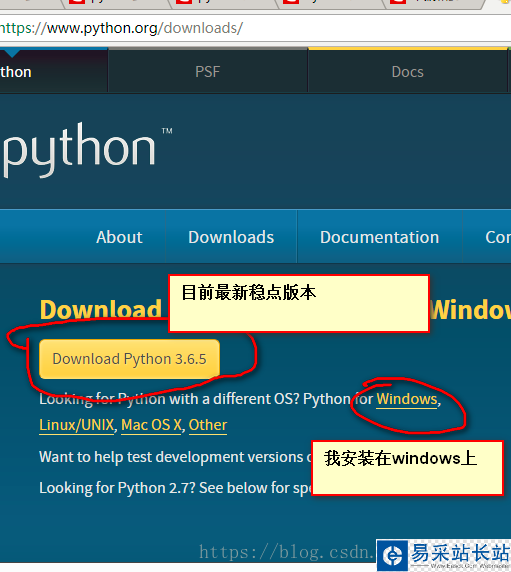The width and height of the screenshot is (511, 572).
Task: Open the Mac OS X download link
Action: pyautogui.click(x=151, y=425)
